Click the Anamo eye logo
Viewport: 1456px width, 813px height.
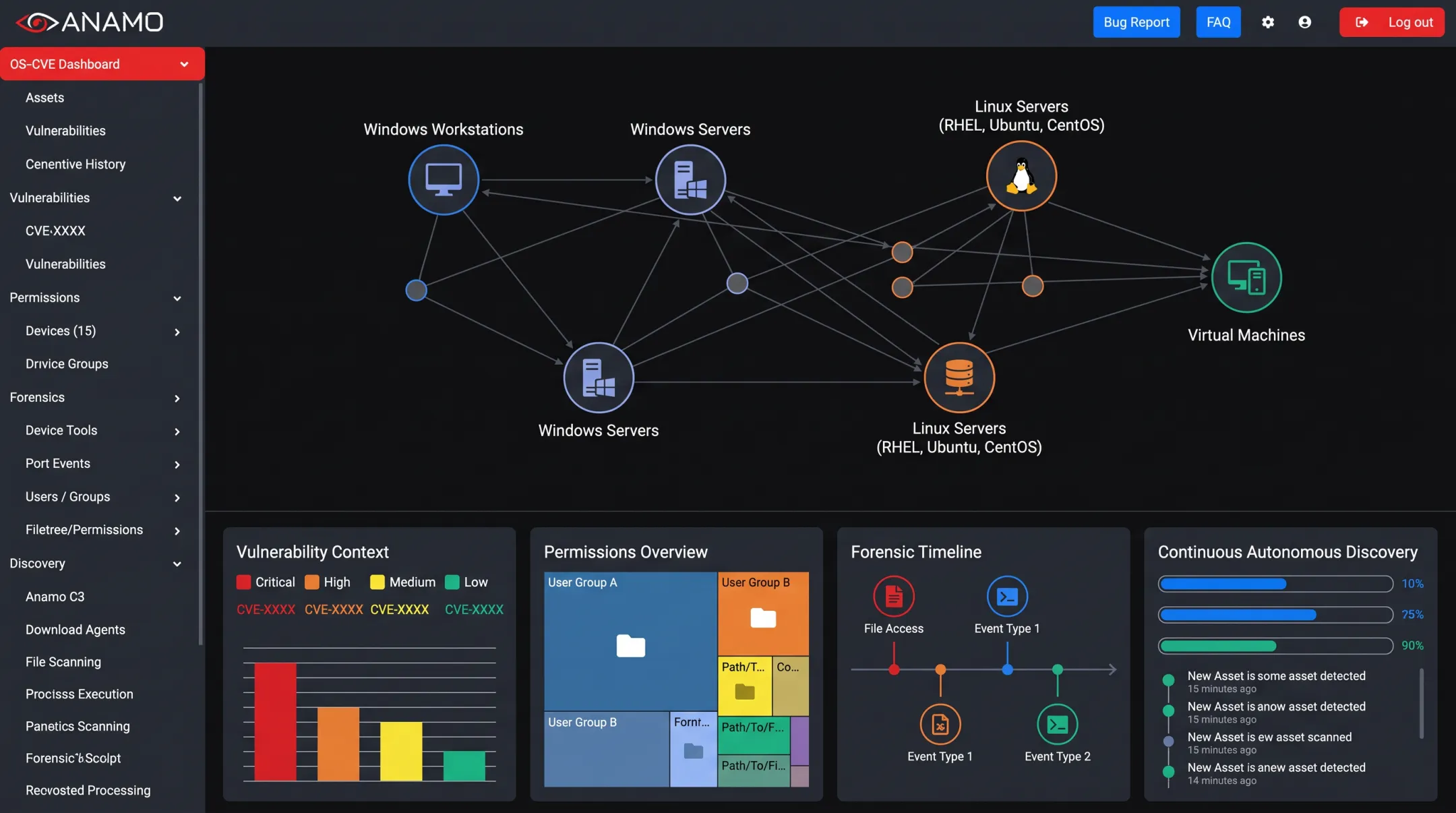[37, 22]
